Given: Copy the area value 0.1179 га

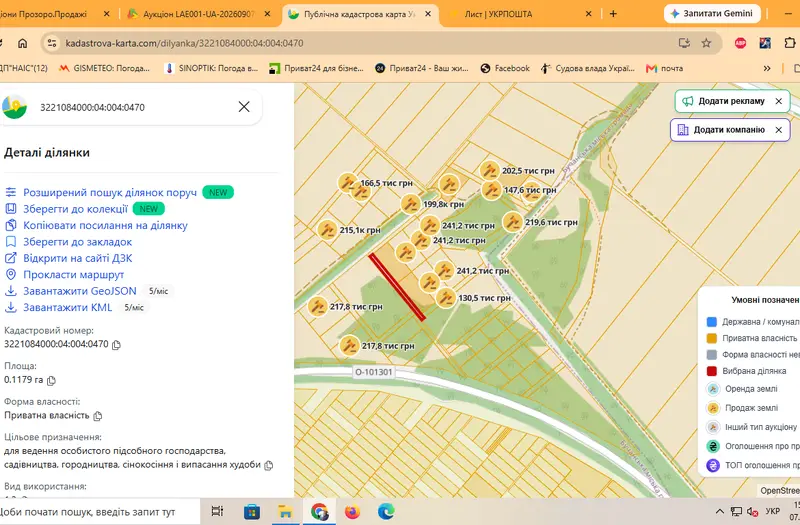Looking at the screenshot, I should click(x=51, y=380).
